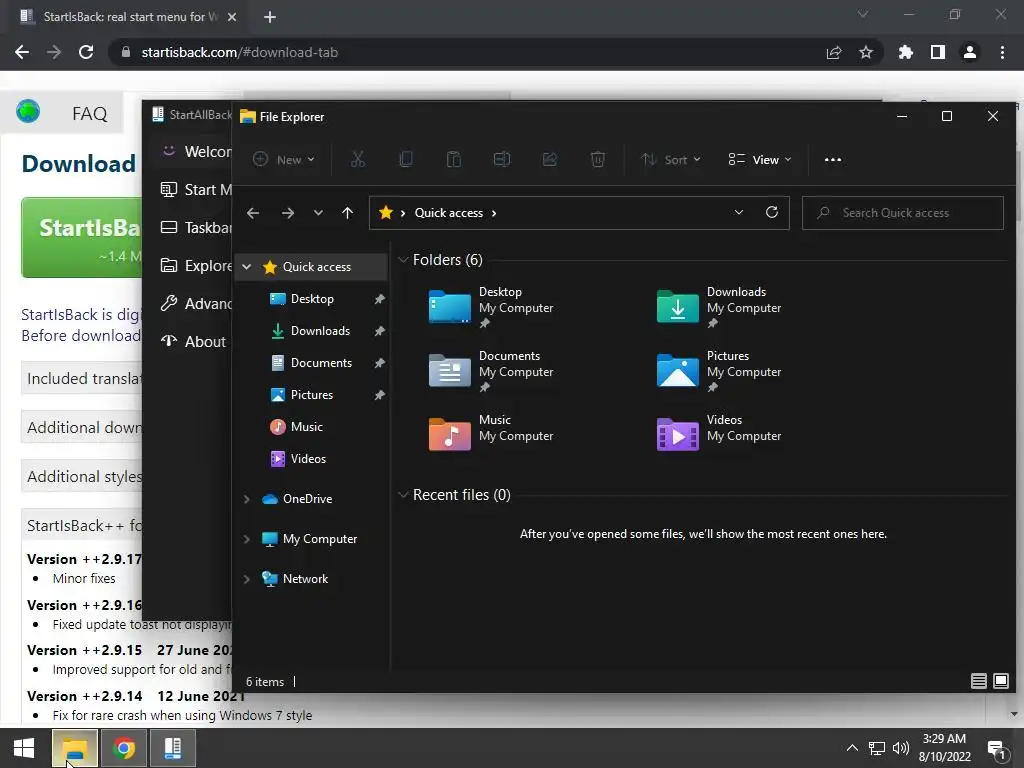This screenshot has width=1024, height=768.
Task: Expand the My Computer tree node
Action: [247, 539]
